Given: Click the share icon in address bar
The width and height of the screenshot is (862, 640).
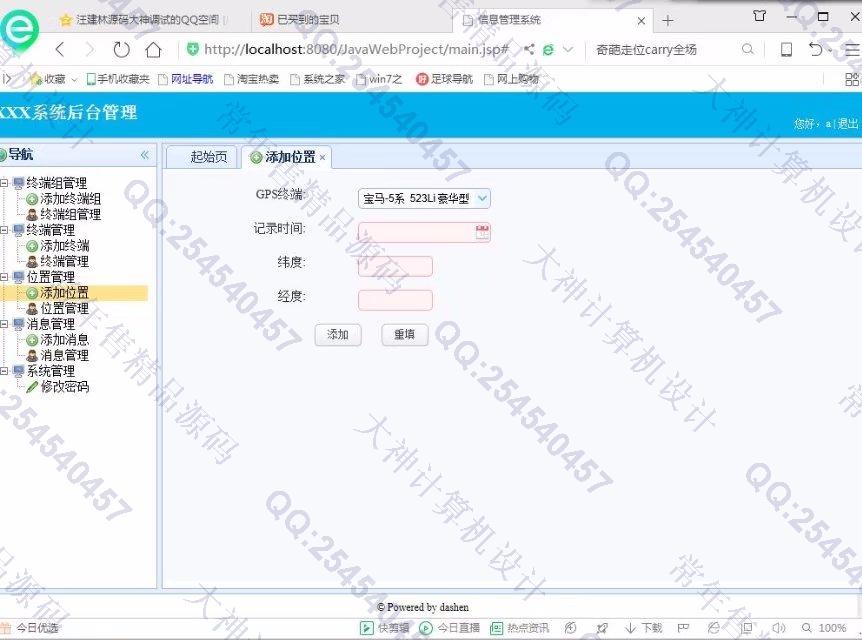Looking at the screenshot, I should point(529,49).
